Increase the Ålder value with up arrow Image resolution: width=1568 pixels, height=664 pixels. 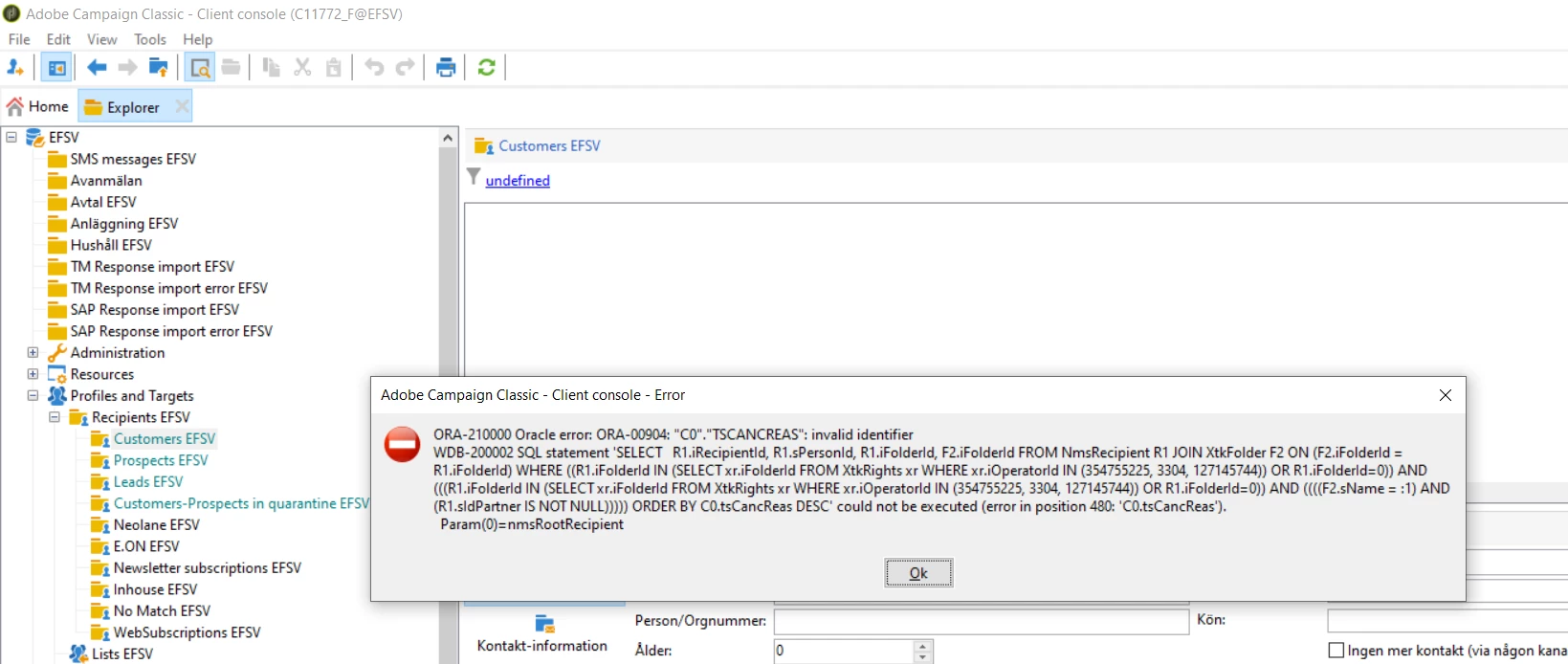click(x=922, y=646)
